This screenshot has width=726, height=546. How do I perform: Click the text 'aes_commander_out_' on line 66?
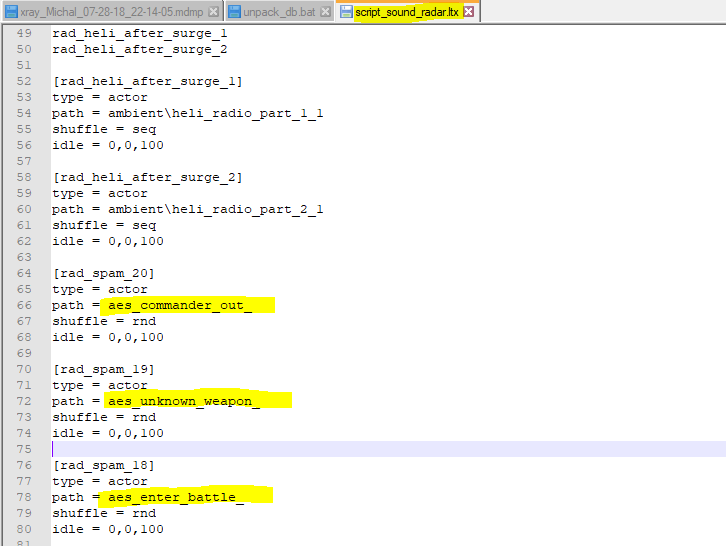(180, 306)
